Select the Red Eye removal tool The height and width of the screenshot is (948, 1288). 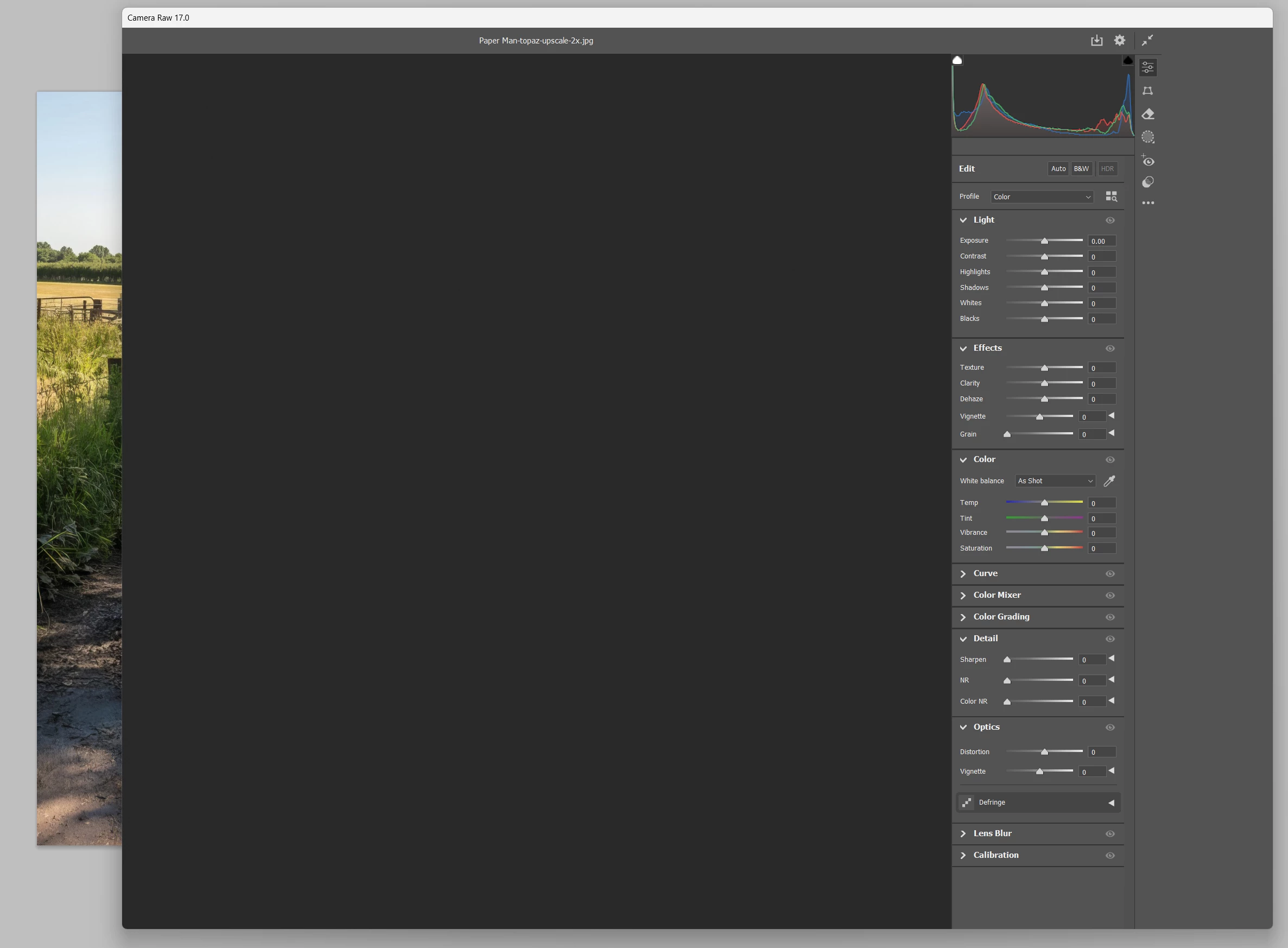coord(1147,161)
